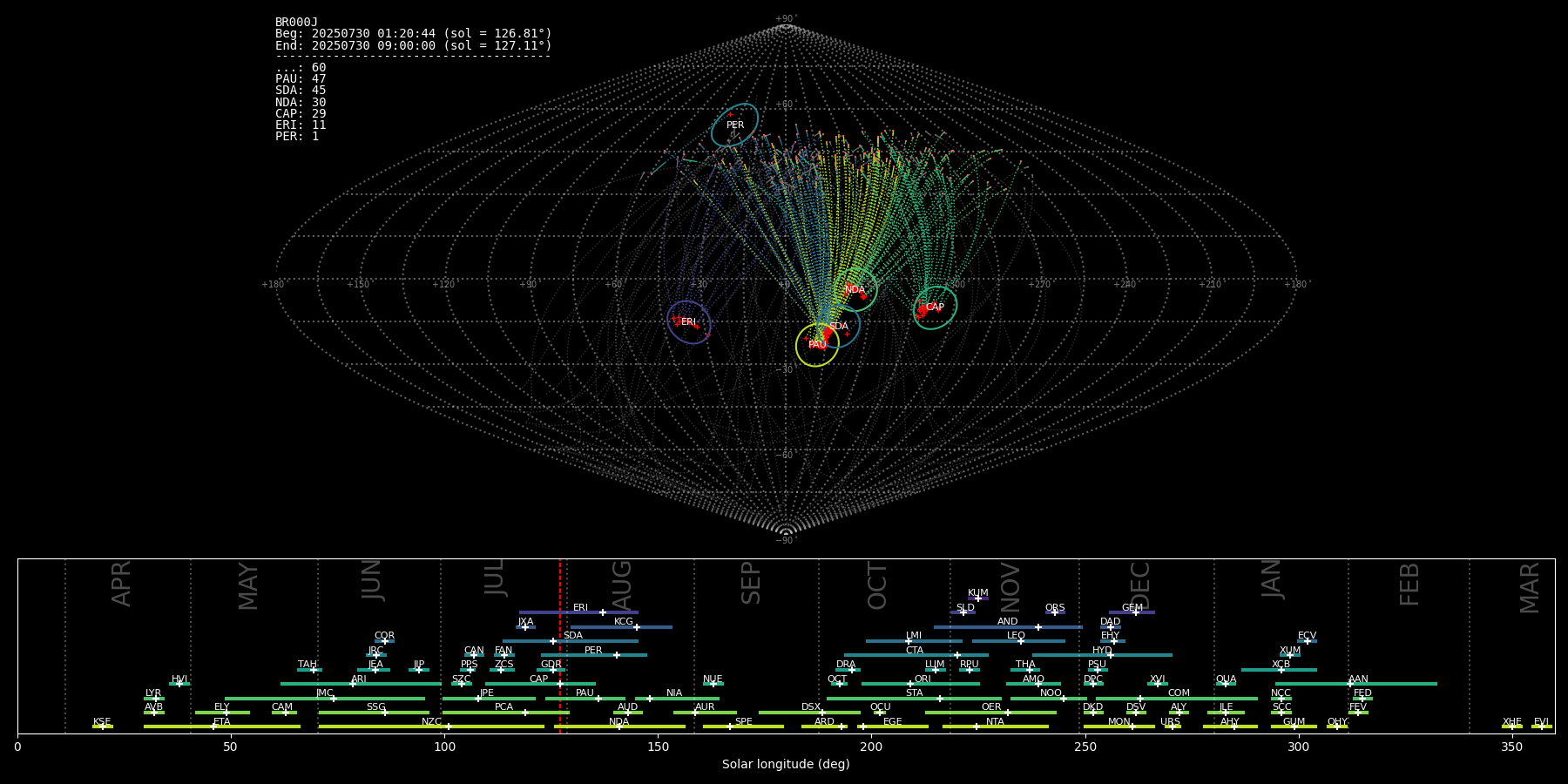Click the −90° south pole label
The height and width of the screenshot is (784, 1568).
(x=786, y=540)
